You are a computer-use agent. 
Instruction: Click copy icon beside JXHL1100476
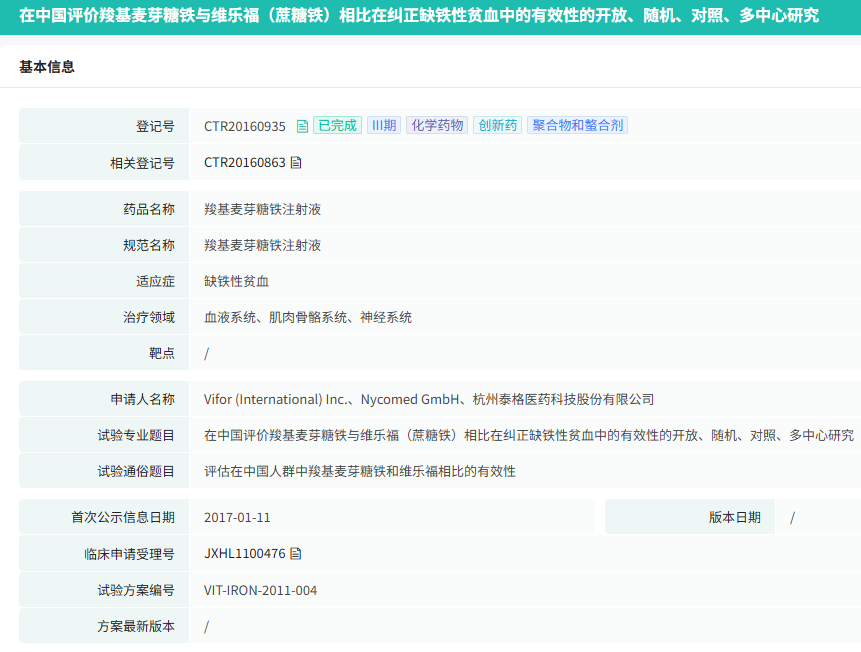tap(296, 553)
